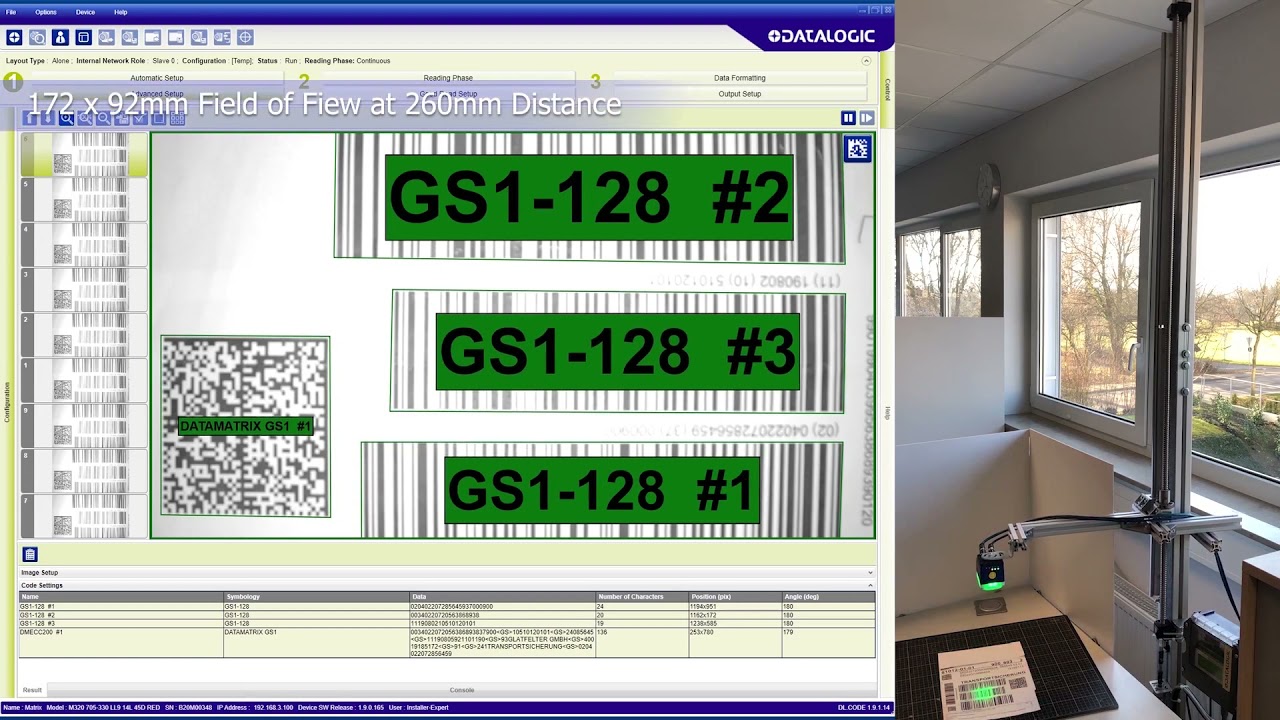Select the DMECC200 #1 table row
The height and width of the screenshot is (720, 1280).
(447, 643)
